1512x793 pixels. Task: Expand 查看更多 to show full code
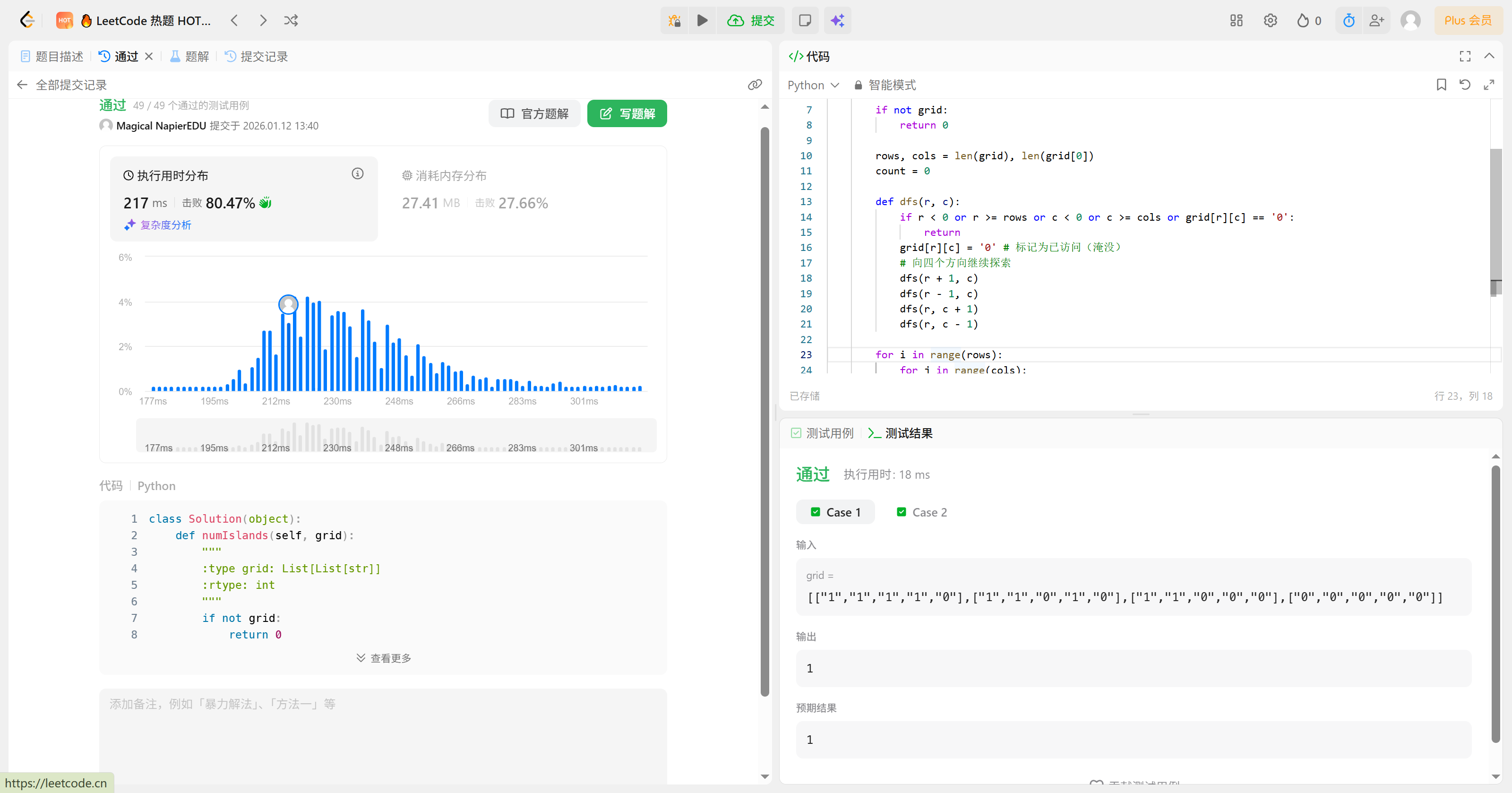(384, 658)
